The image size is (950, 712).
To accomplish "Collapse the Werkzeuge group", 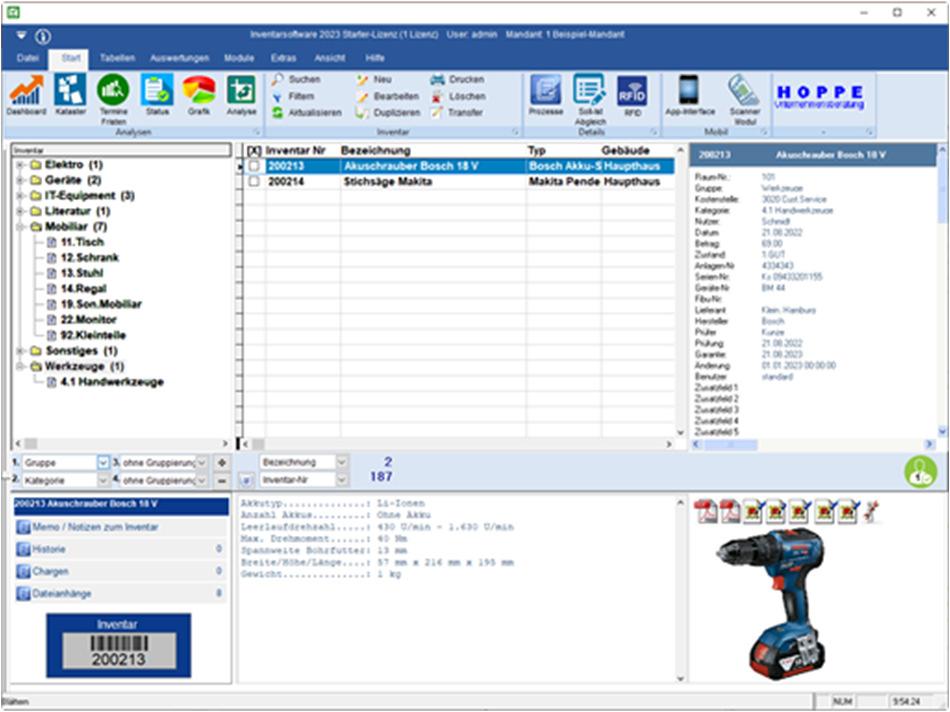I will pyautogui.click(x=21, y=367).
